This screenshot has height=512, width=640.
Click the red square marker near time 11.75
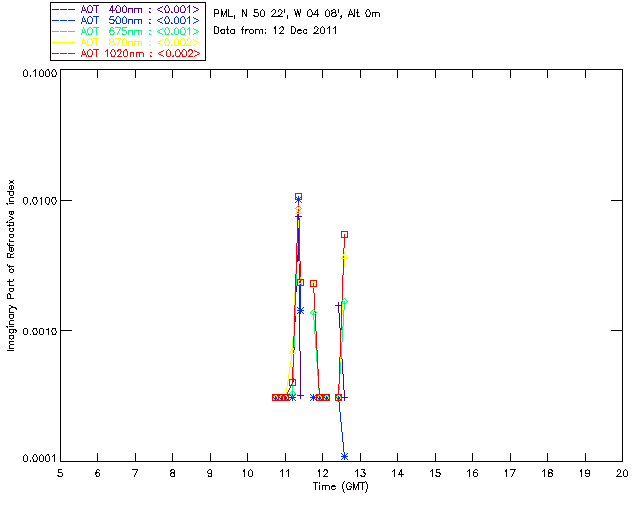pos(313,283)
